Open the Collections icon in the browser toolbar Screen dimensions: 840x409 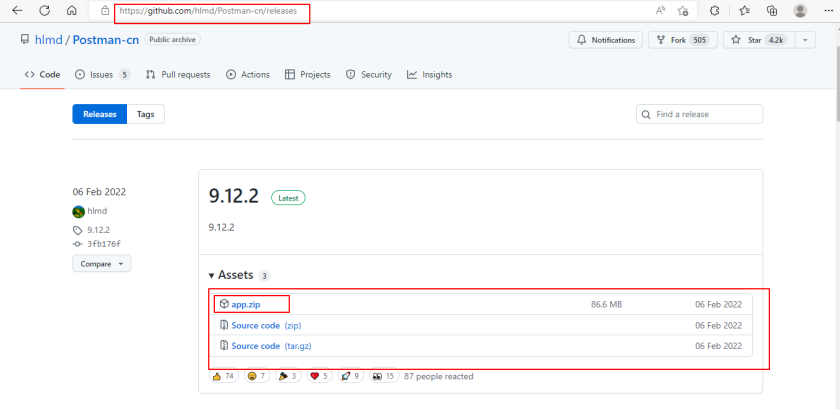[772, 10]
